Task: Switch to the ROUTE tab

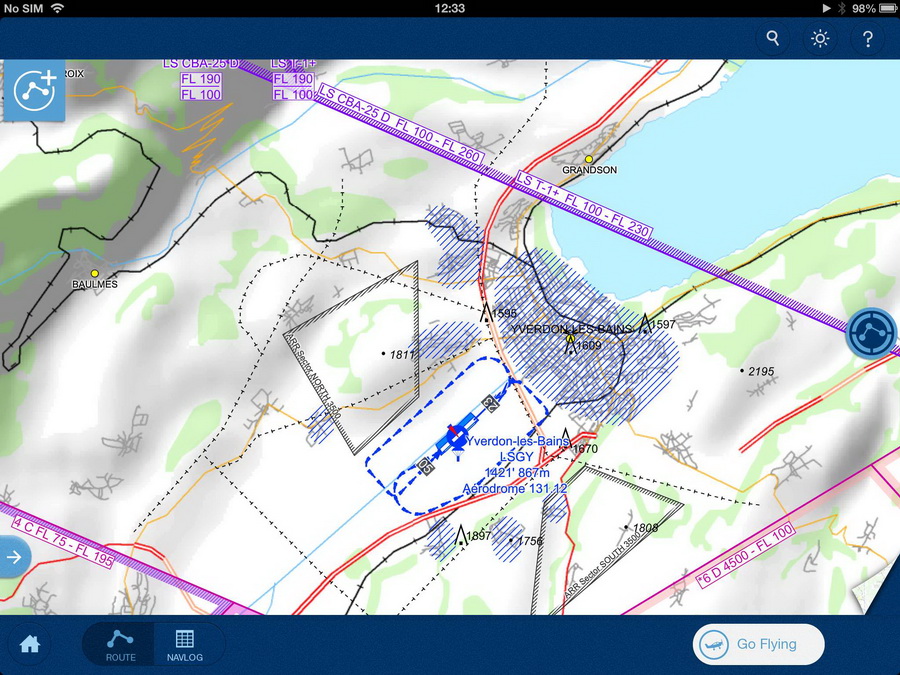Action: pos(120,644)
